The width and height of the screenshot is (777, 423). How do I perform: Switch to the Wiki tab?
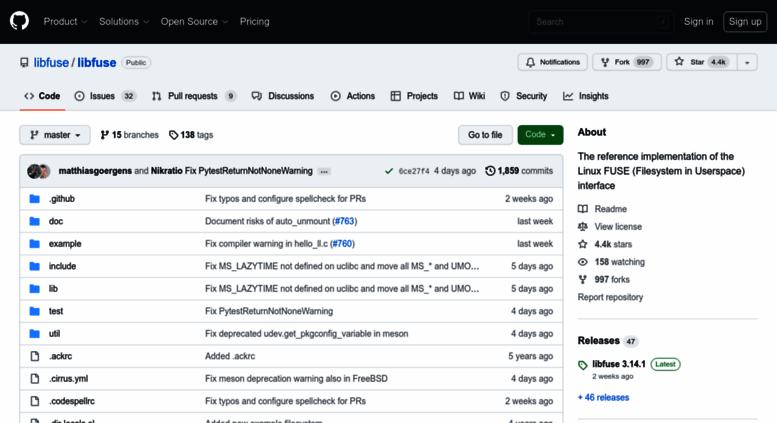click(469, 96)
